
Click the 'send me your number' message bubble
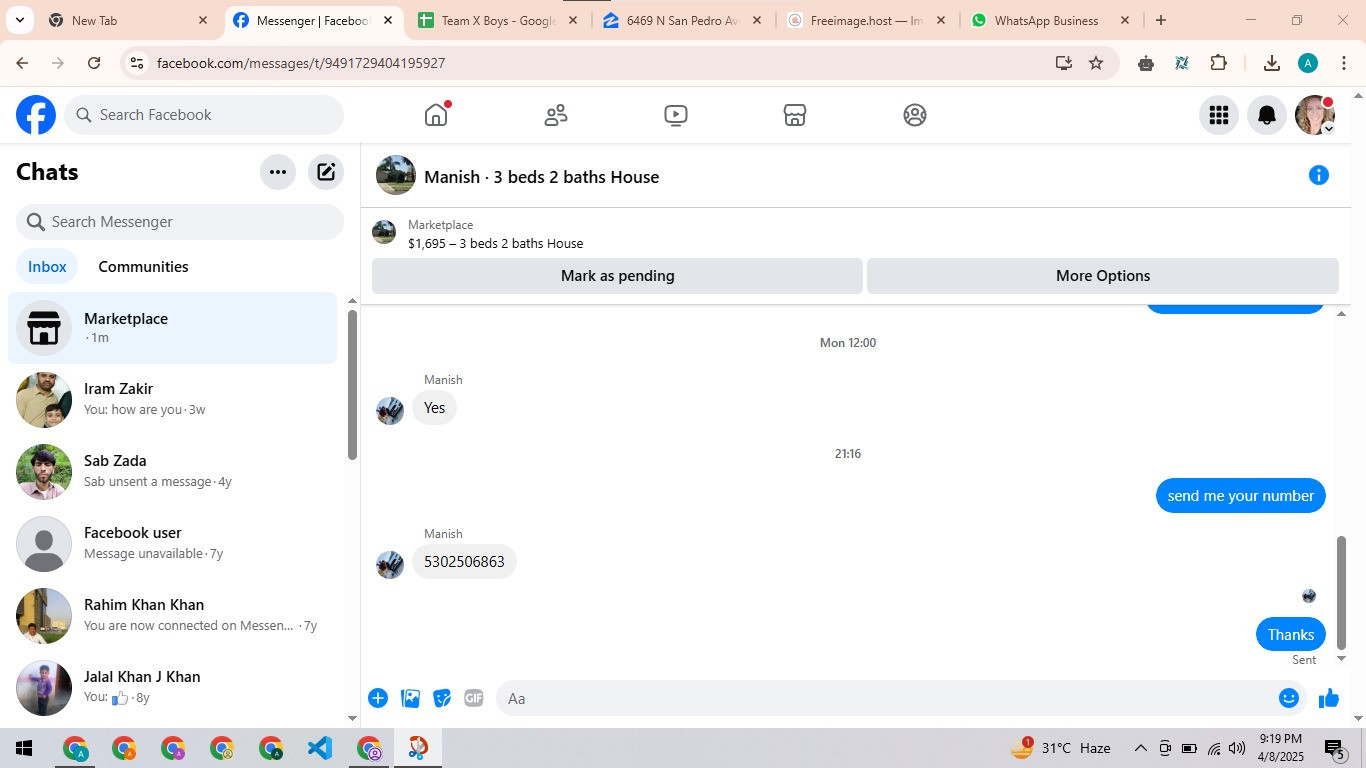pyautogui.click(x=1241, y=496)
